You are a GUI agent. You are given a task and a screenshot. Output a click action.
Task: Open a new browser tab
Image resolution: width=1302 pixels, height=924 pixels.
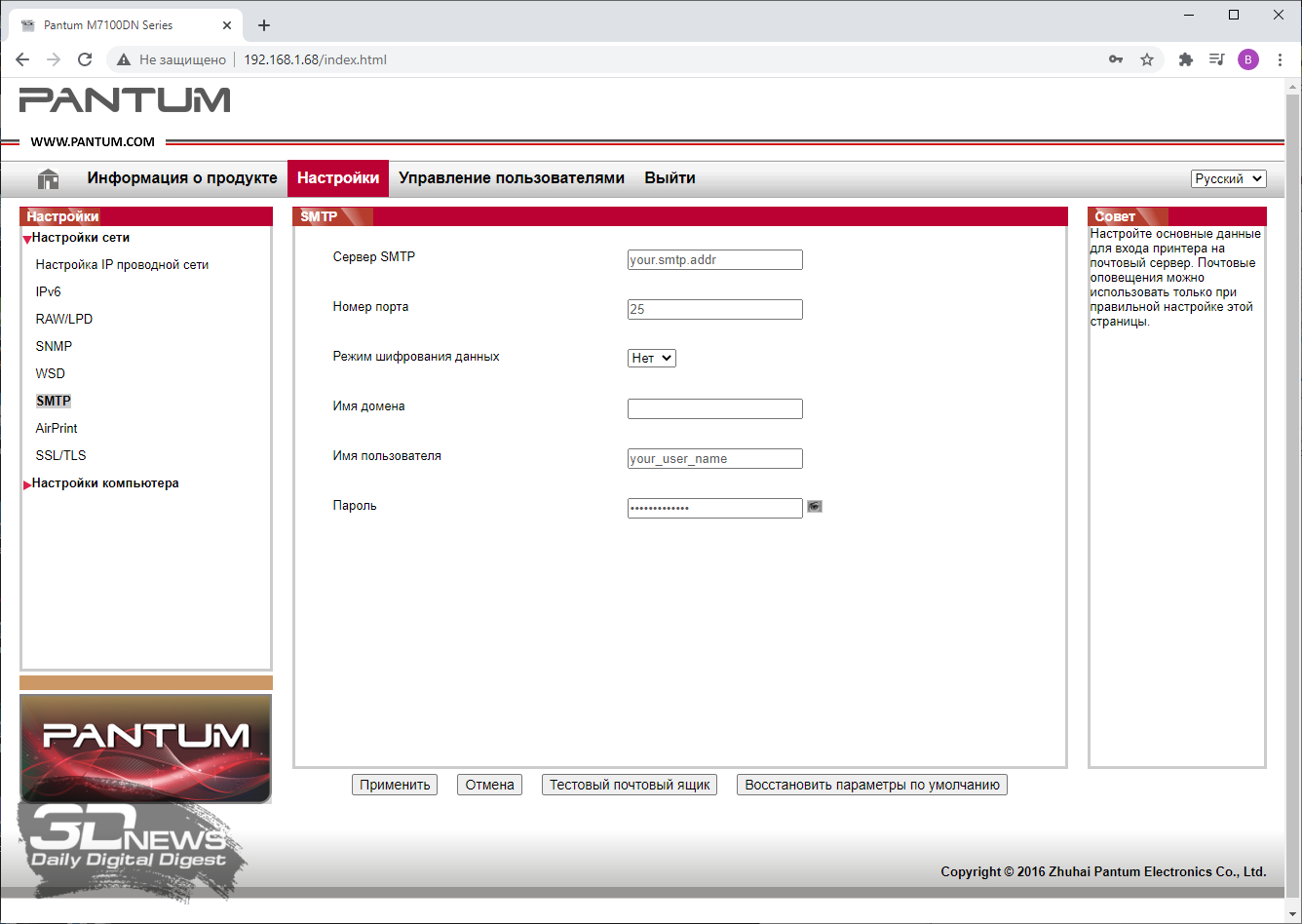tap(264, 25)
